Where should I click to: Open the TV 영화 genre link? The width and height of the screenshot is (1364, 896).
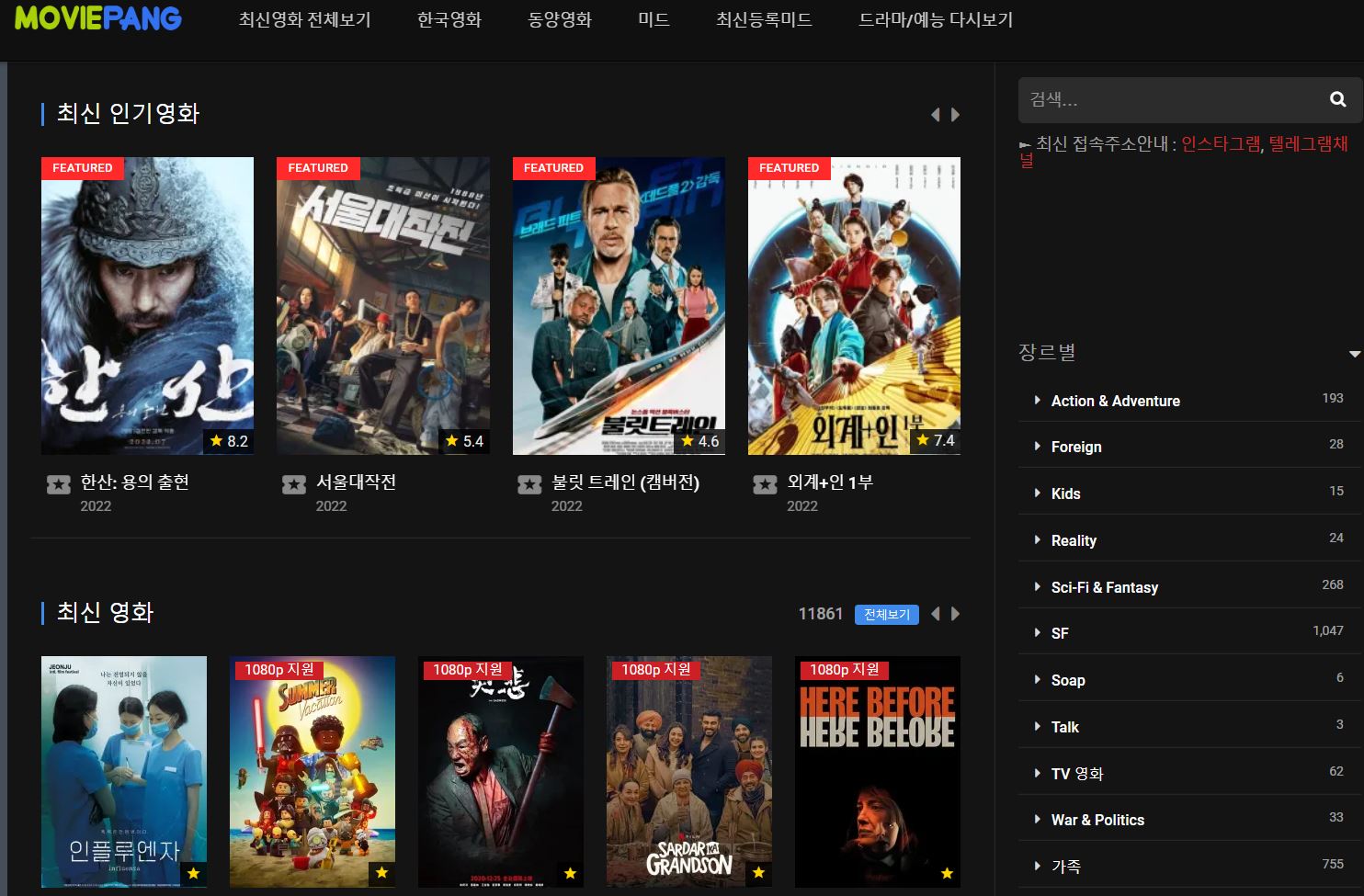coord(1076,774)
